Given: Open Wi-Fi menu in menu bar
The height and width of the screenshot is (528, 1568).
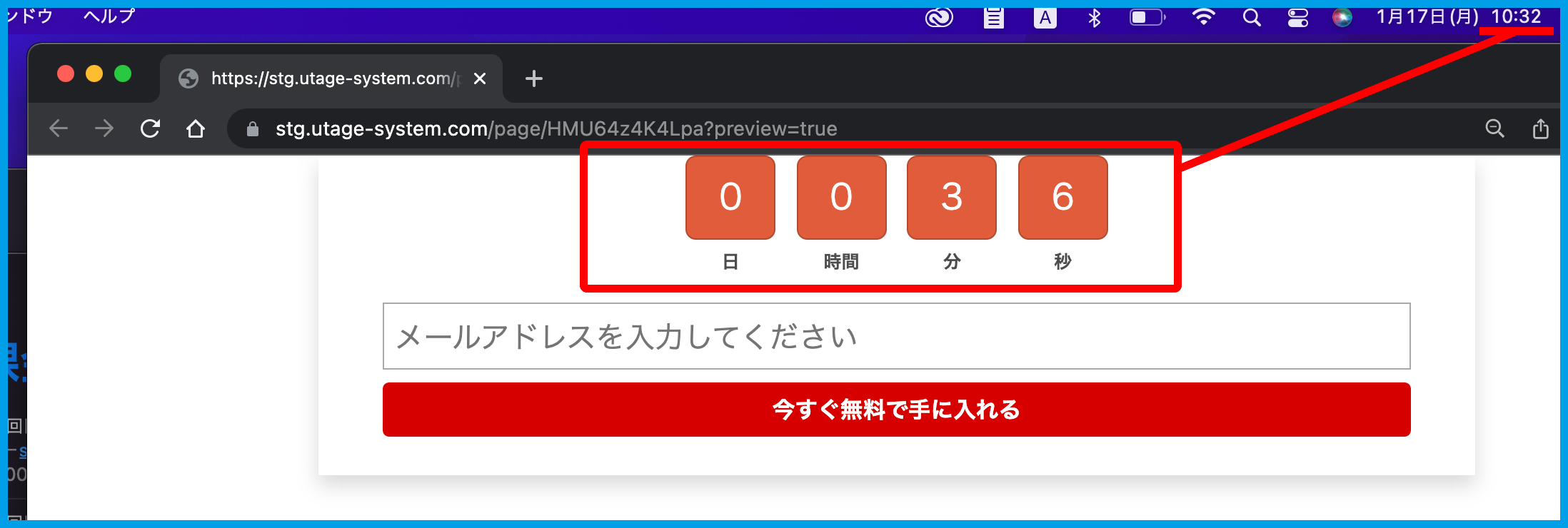Looking at the screenshot, I should (1203, 17).
